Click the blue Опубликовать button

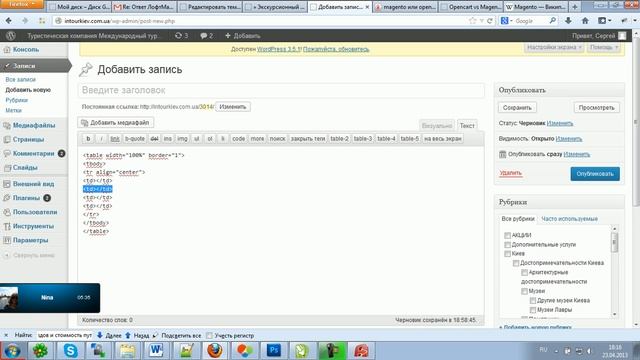[x=595, y=174]
